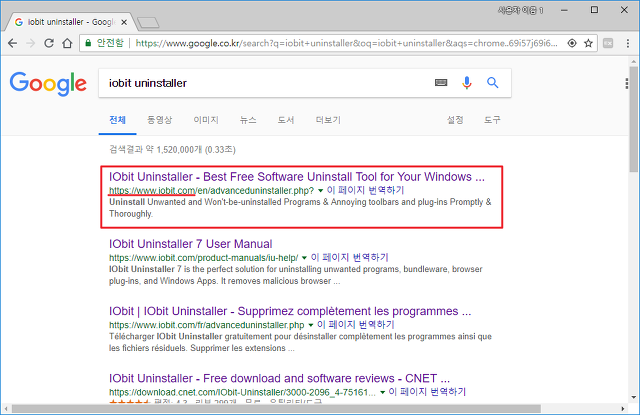Switch to the 도서 tab
Screen dimensions: 640x415
click(x=286, y=120)
